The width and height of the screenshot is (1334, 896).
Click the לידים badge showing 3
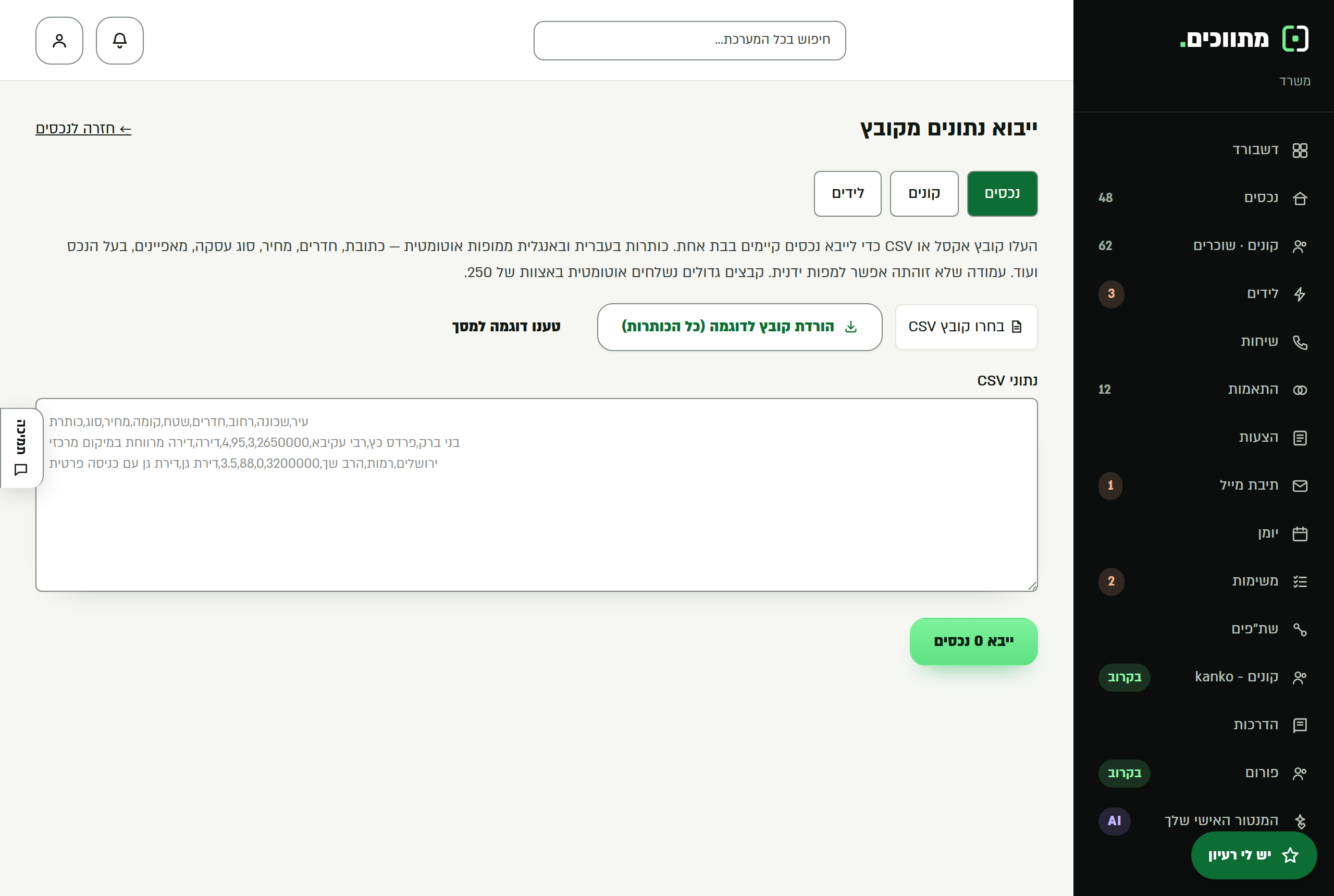coord(1111,294)
